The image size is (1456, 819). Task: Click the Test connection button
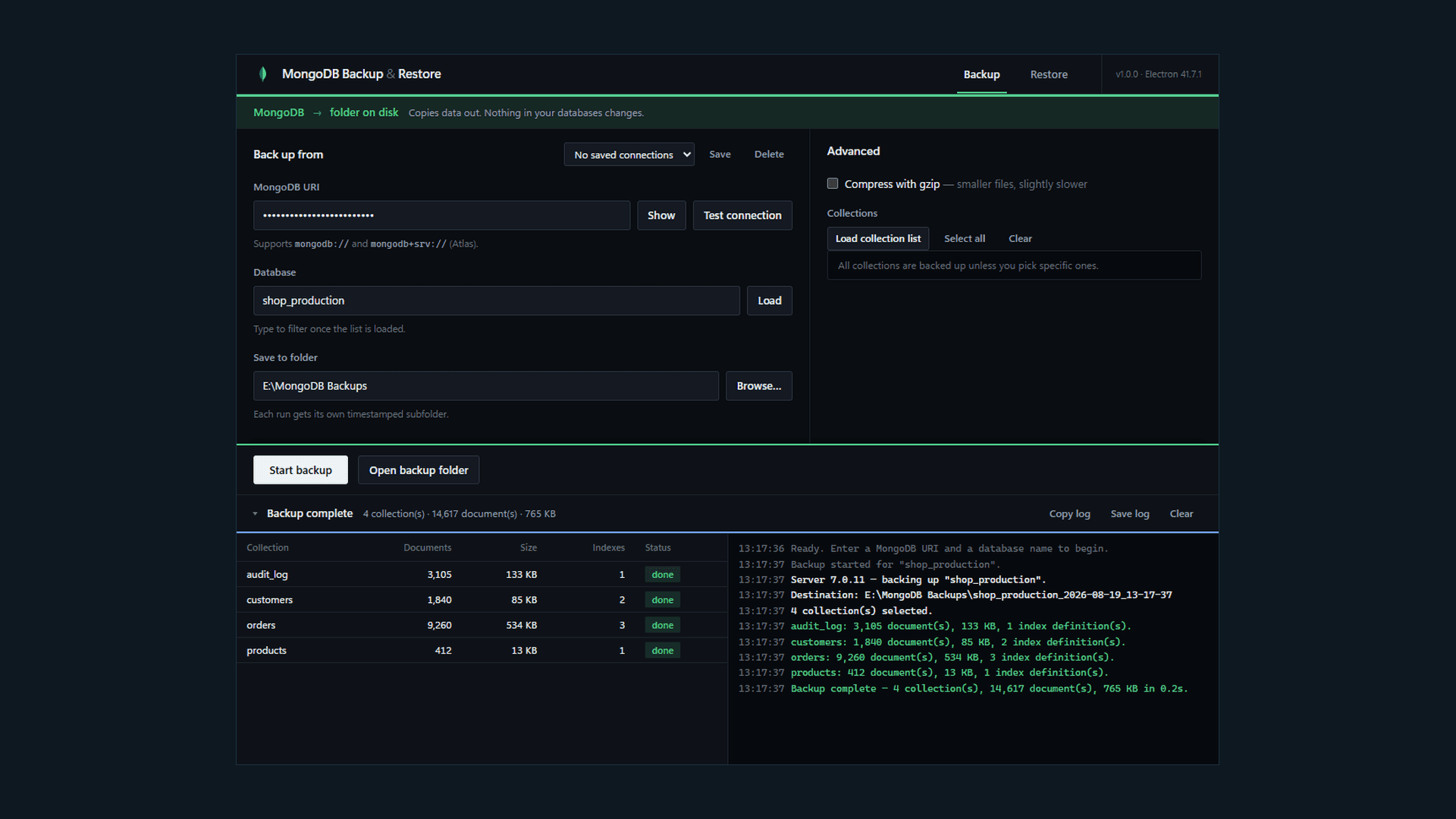coord(742,215)
